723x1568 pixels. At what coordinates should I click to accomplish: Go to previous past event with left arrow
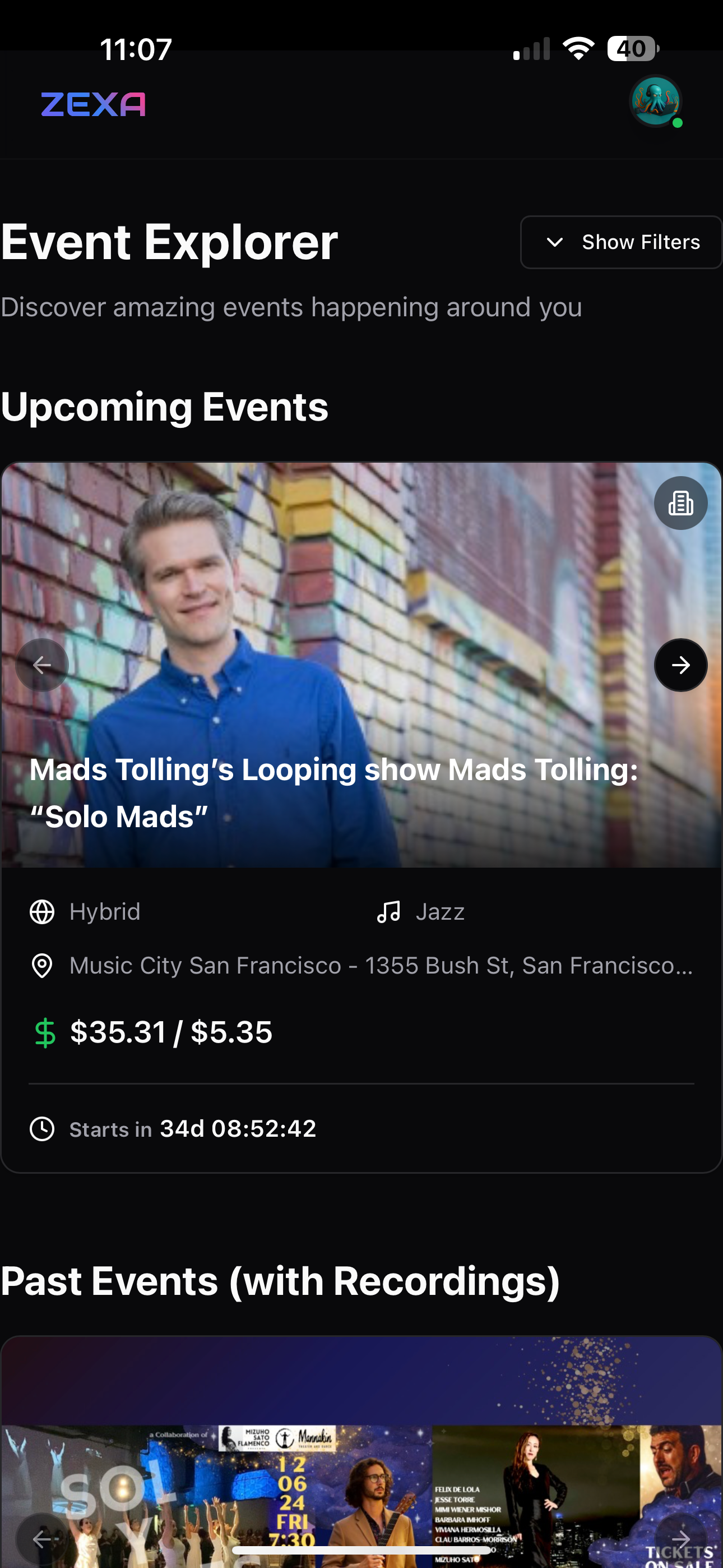[42, 1539]
